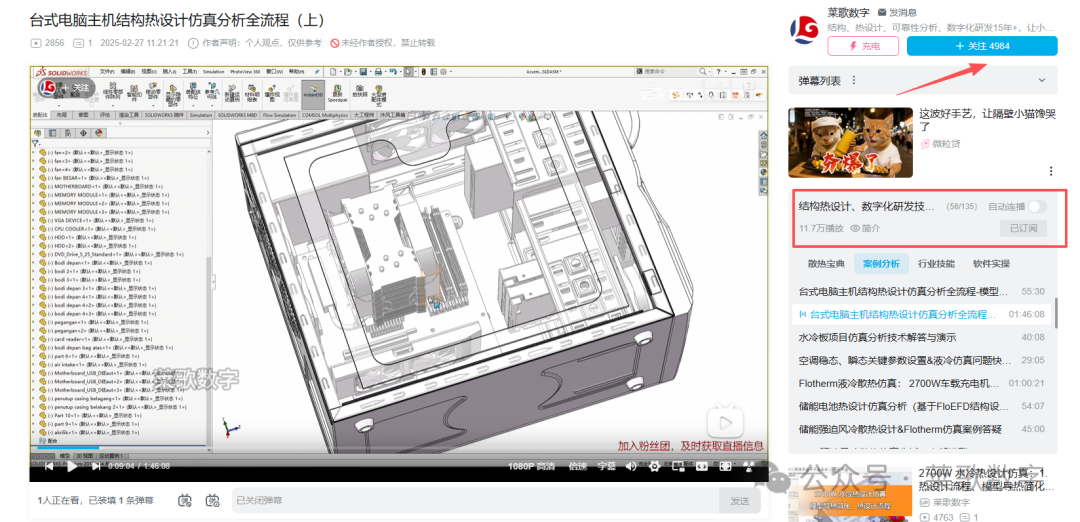
Task: Open the cat ad three-dot menu
Action: (x=1050, y=171)
